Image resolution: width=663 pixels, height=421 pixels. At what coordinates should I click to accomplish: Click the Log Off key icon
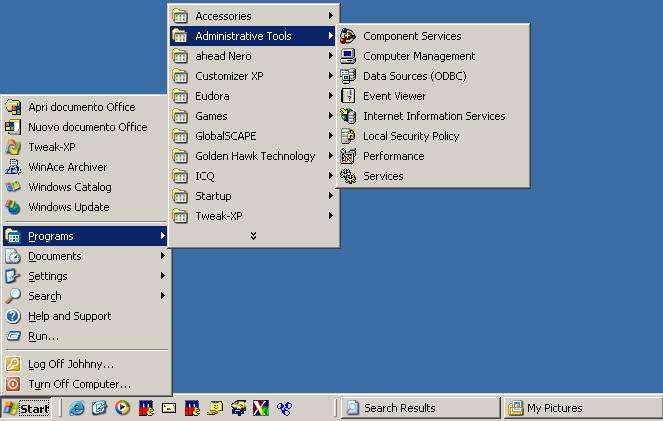coord(13,364)
